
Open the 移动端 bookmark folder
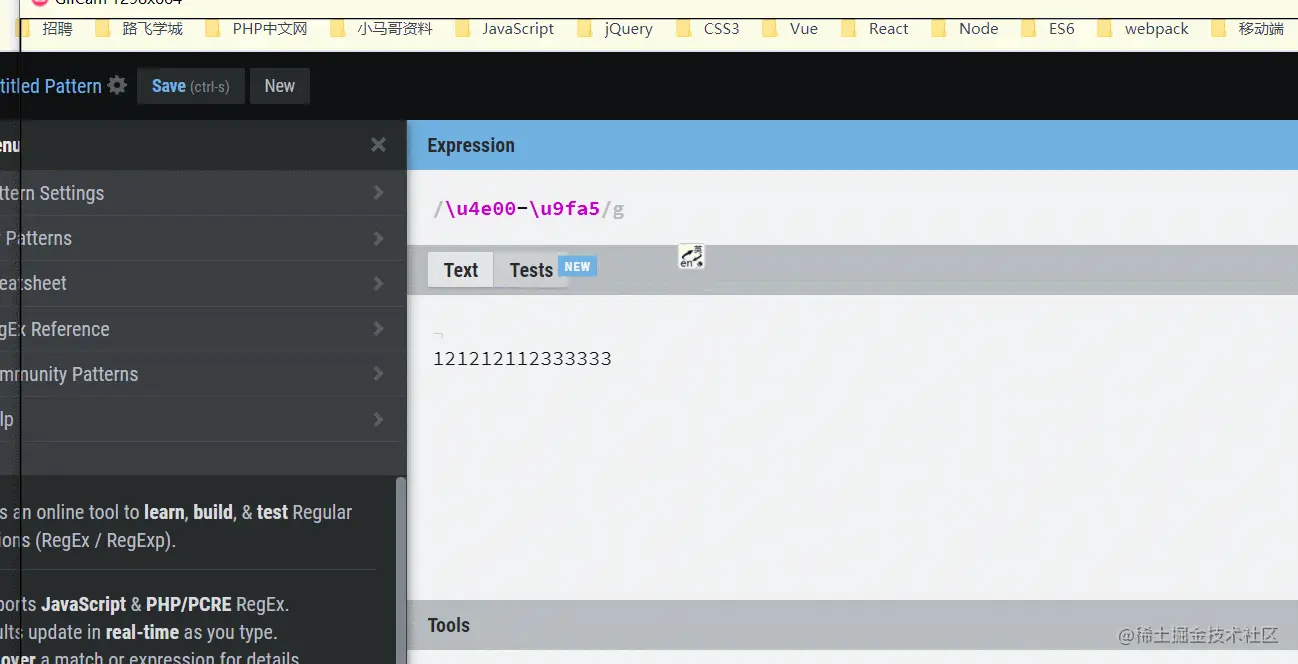pyautogui.click(x=1248, y=29)
